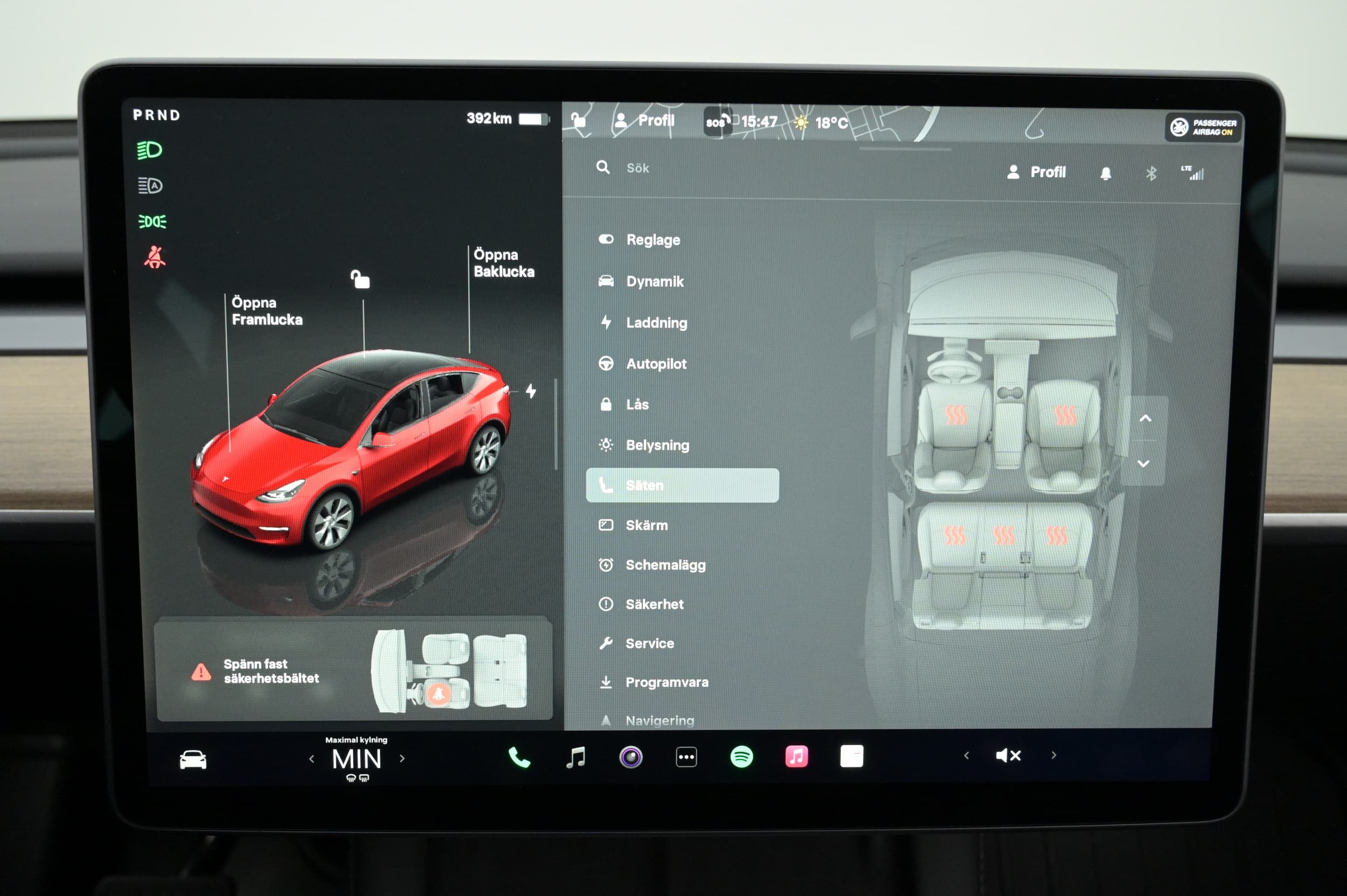Toggle rear left seat heater
The height and width of the screenshot is (896, 1347).
(954, 536)
